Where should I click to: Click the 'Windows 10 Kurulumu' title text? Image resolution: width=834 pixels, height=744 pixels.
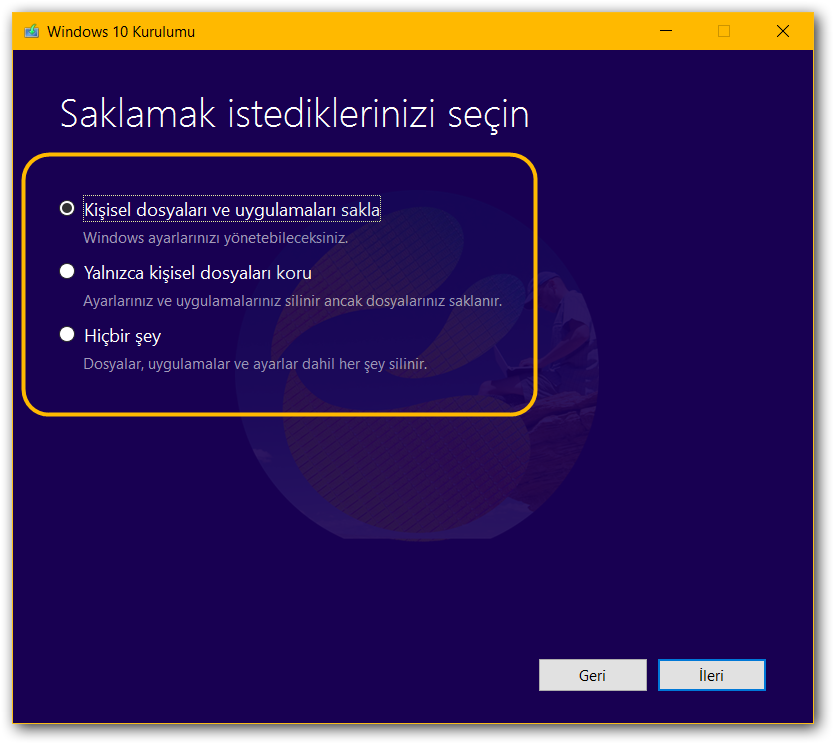point(121,32)
